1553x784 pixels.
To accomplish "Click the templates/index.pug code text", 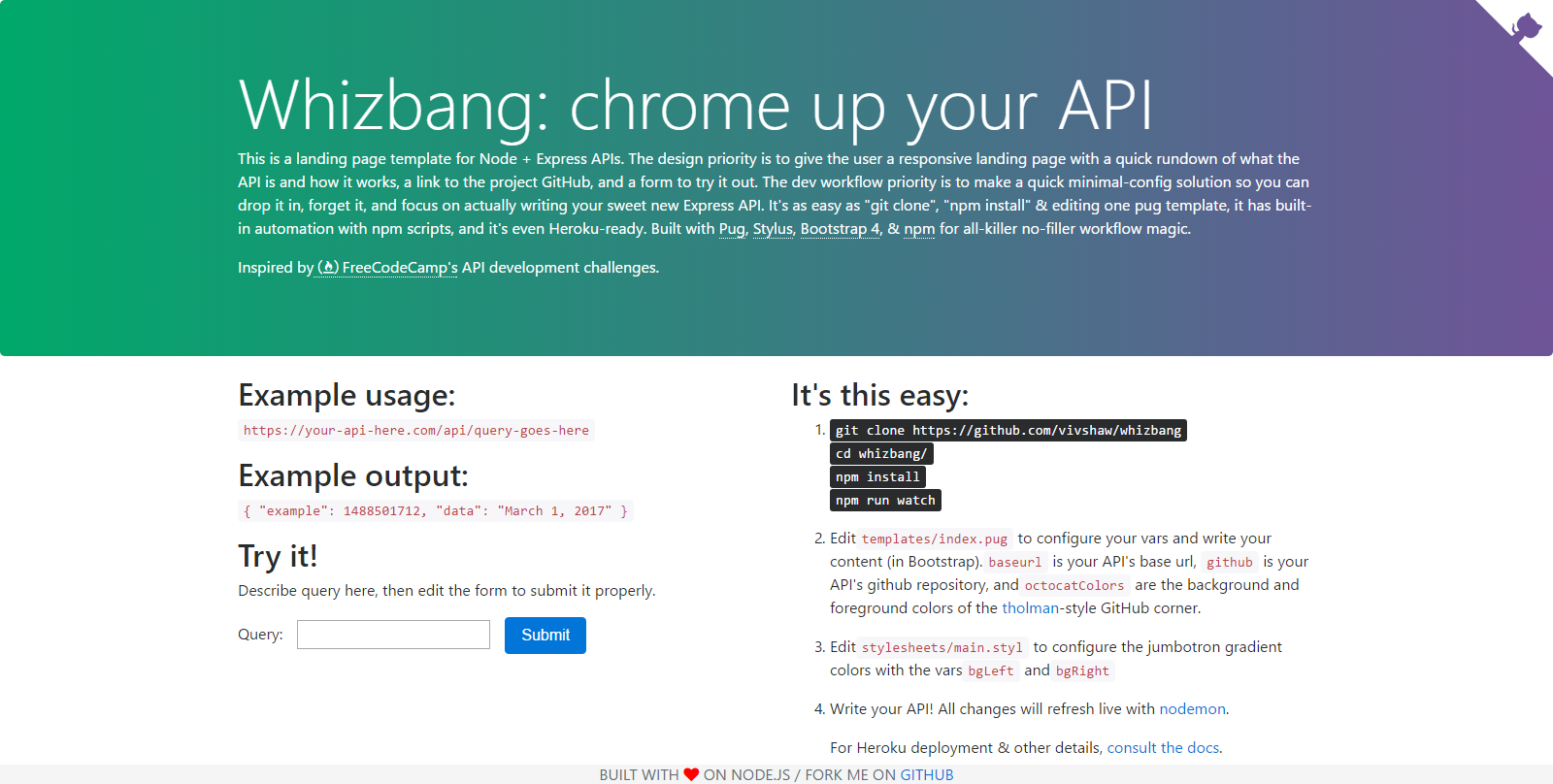I will (x=935, y=539).
